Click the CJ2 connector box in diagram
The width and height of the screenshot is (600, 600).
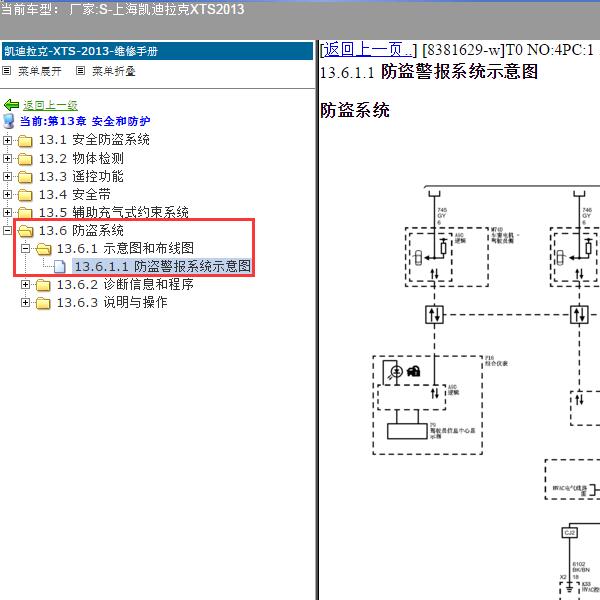[569, 533]
